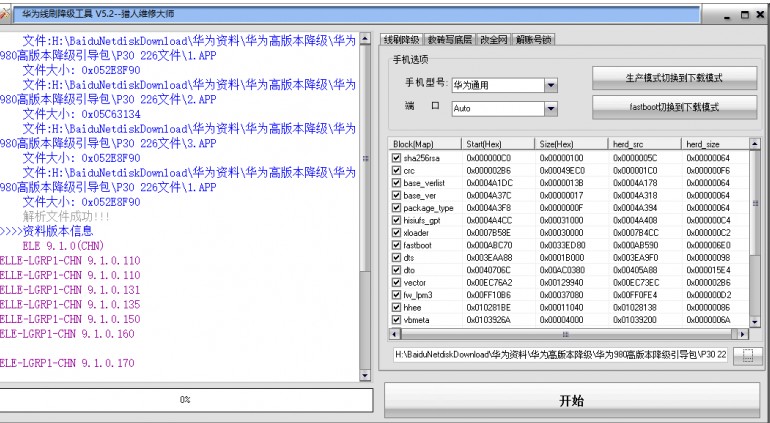Toggle the base_verlist checkbox
The height and width of the screenshot is (423, 770).
[396, 183]
